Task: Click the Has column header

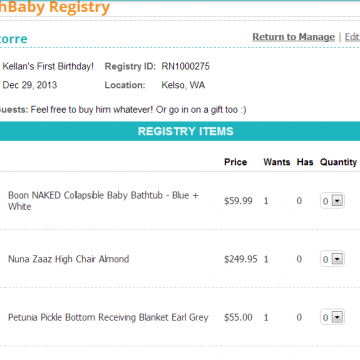Action: (305, 162)
